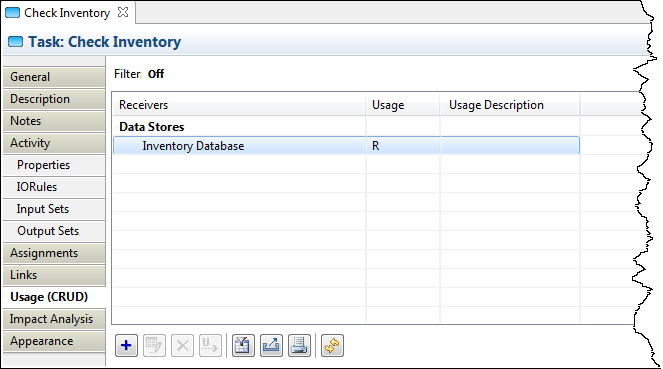Select the Inventory Database row
Viewport: 663px width, 369px height.
pyautogui.click(x=346, y=145)
